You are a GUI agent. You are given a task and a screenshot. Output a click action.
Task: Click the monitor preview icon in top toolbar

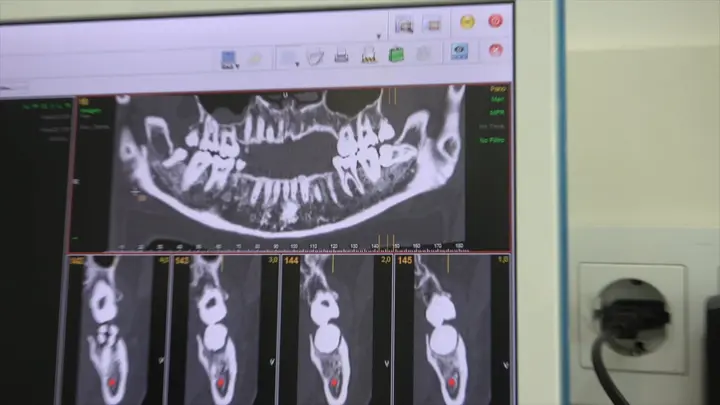(404, 25)
